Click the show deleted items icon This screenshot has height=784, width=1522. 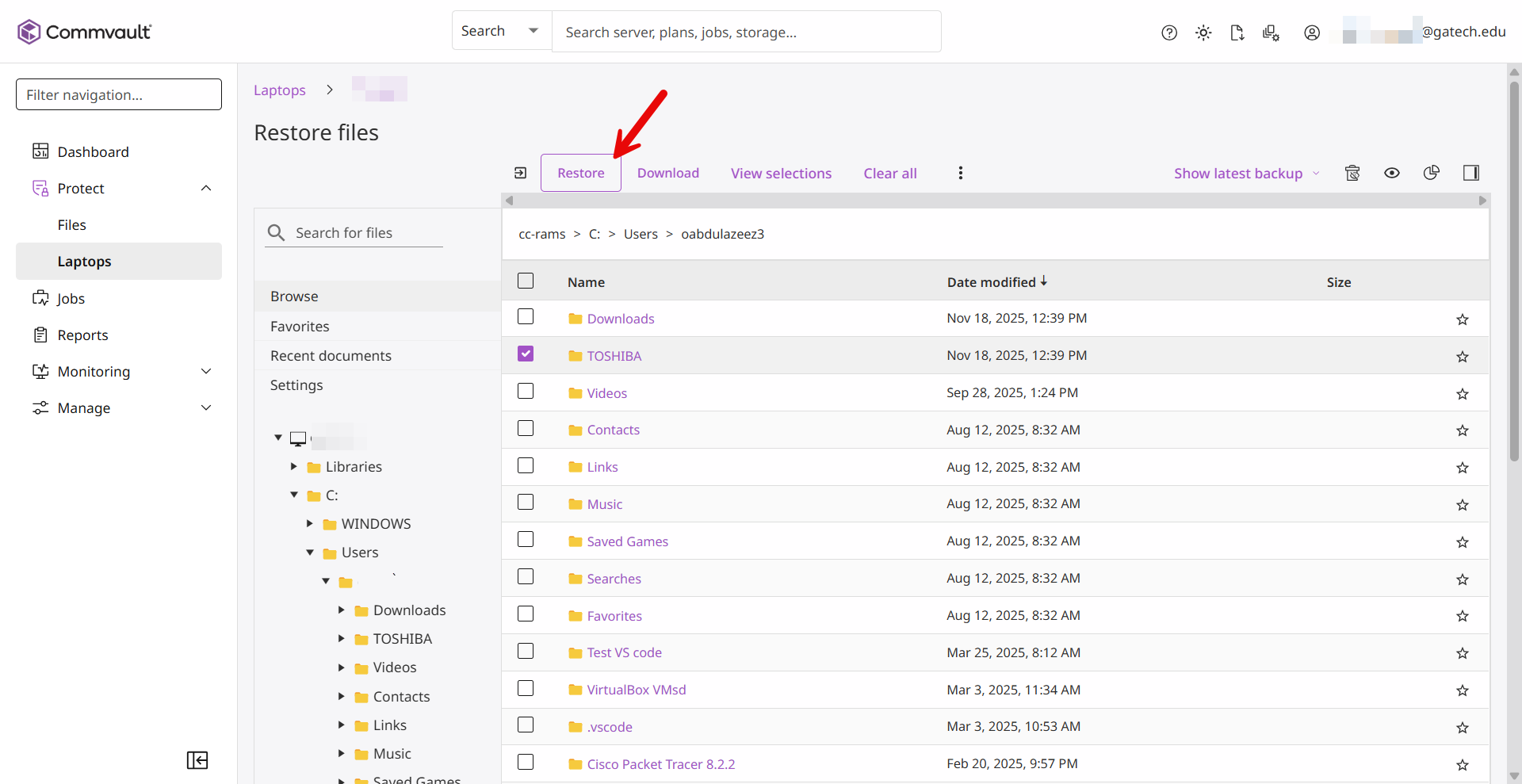pos(1352,173)
